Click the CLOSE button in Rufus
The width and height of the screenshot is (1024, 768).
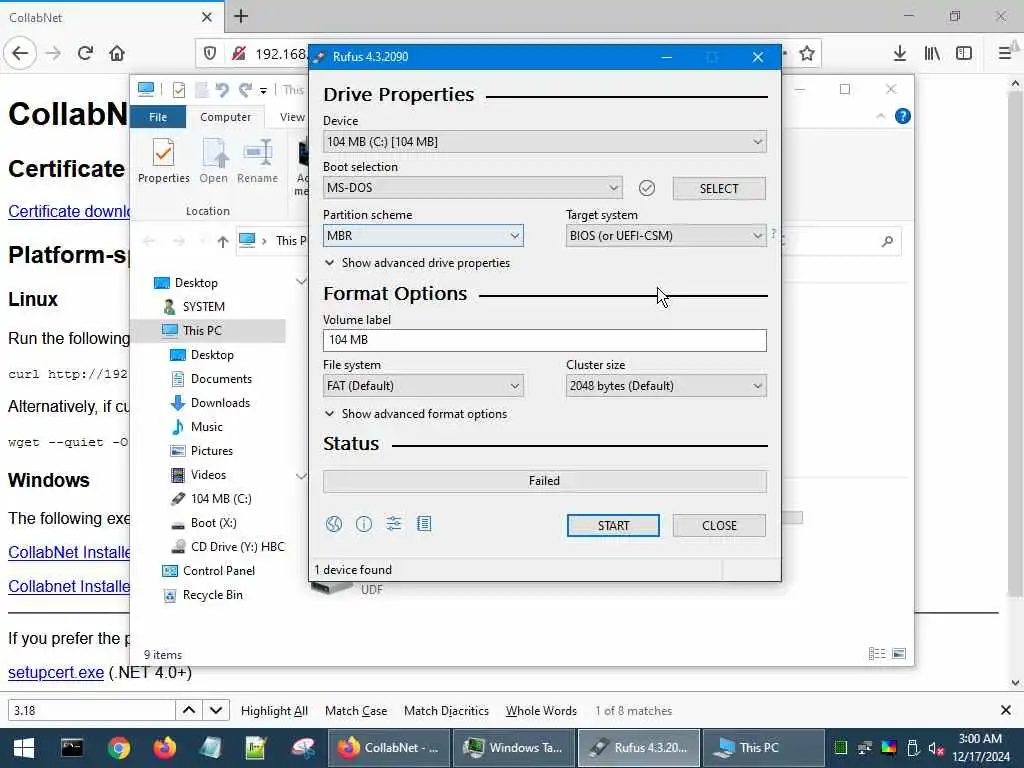pos(719,526)
